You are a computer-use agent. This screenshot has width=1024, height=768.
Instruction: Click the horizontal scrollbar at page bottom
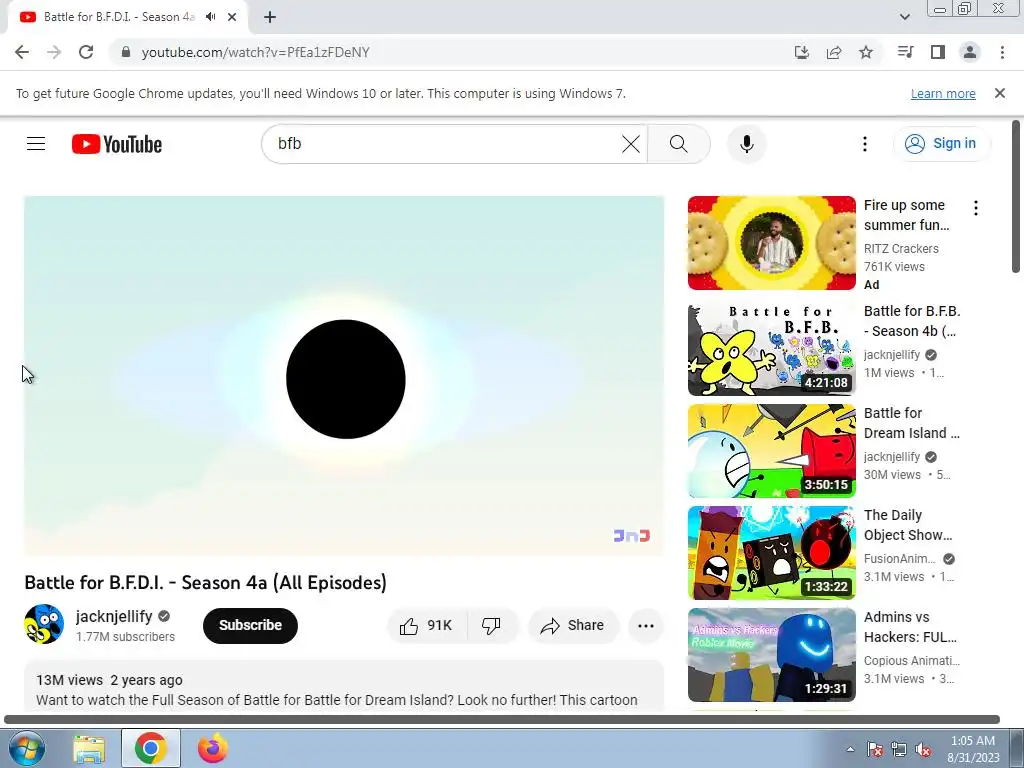click(x=502, y=720)
